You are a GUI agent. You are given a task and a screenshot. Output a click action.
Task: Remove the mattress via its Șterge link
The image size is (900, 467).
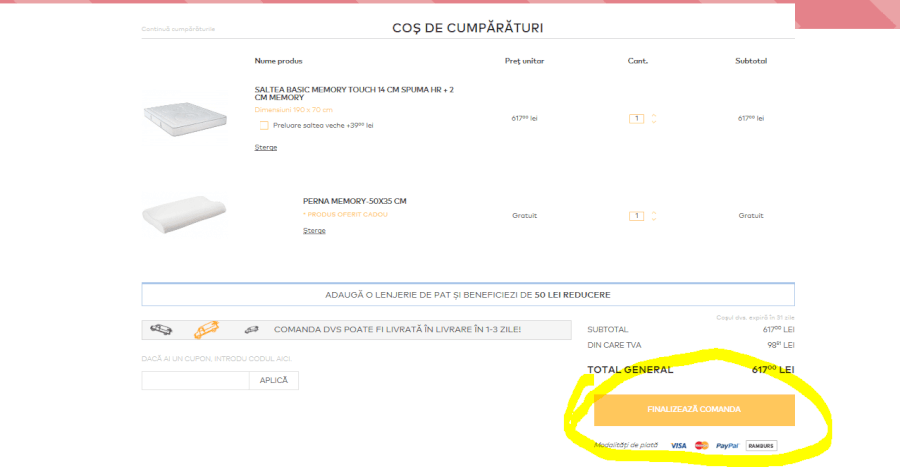pyautogui.click(x=265, y=147)
